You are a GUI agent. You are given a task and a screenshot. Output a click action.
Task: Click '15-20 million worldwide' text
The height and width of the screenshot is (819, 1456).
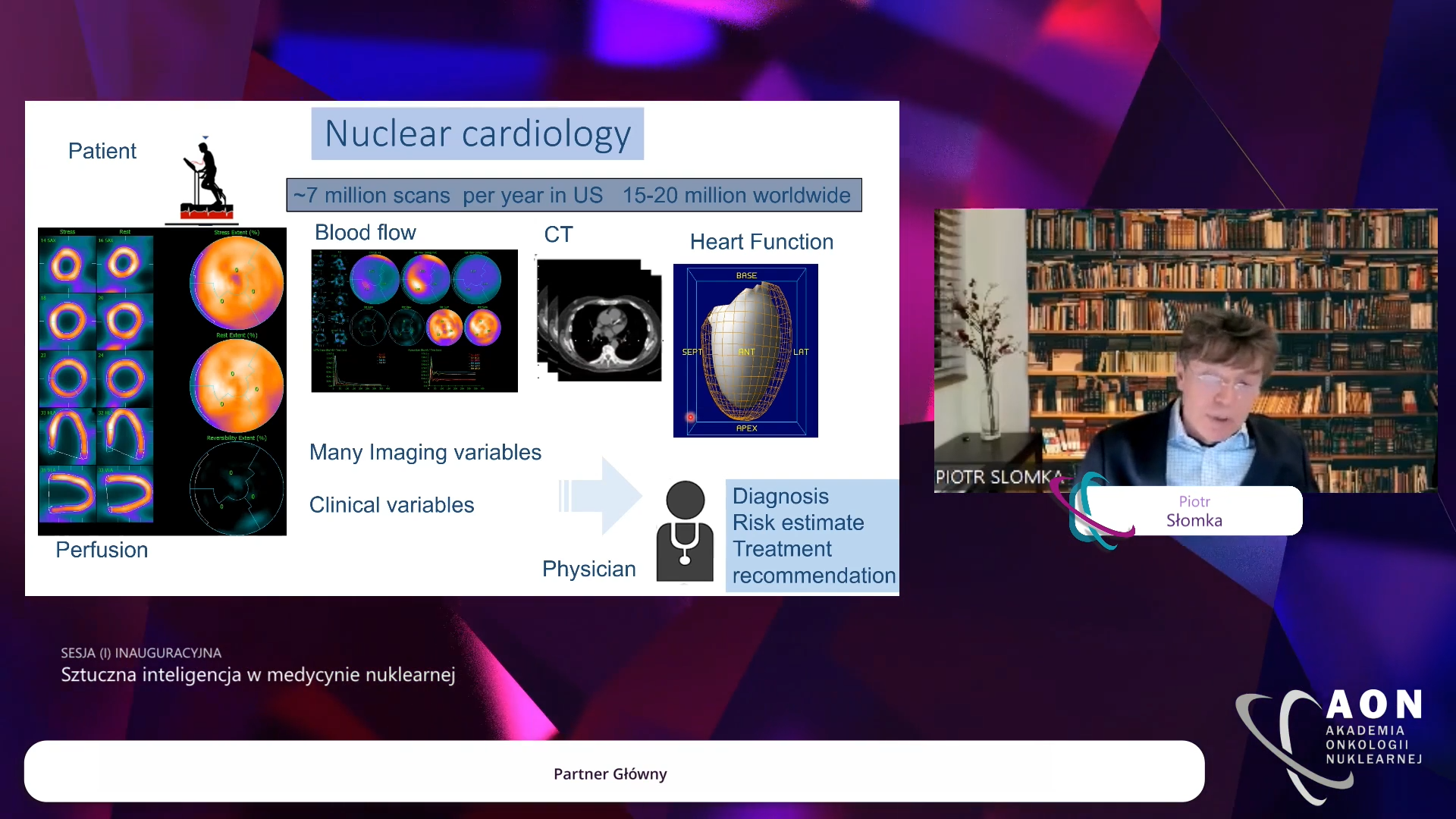736,196
